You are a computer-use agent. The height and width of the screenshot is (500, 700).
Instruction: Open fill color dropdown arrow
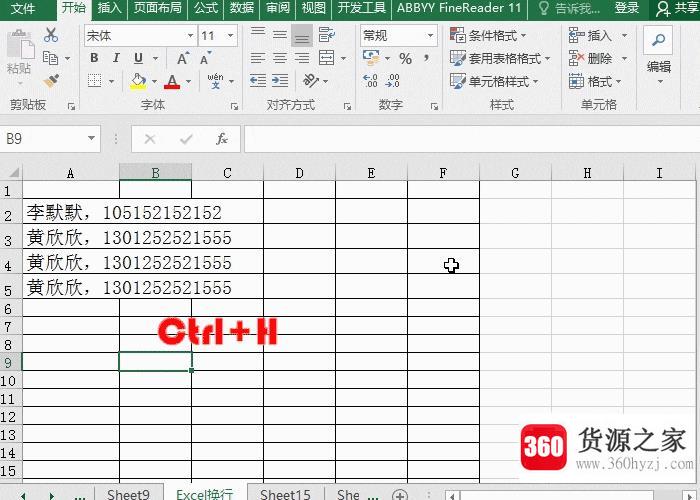(154, 81)
